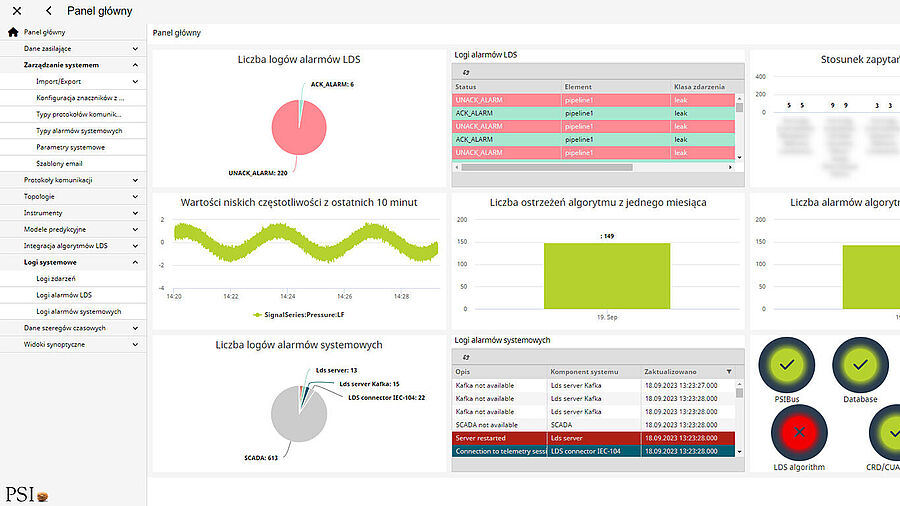Screen dimensions: 900x506
Task: Click the PSI logo at the bottom left
Action: pyautogui.click(x=26, y=495)
